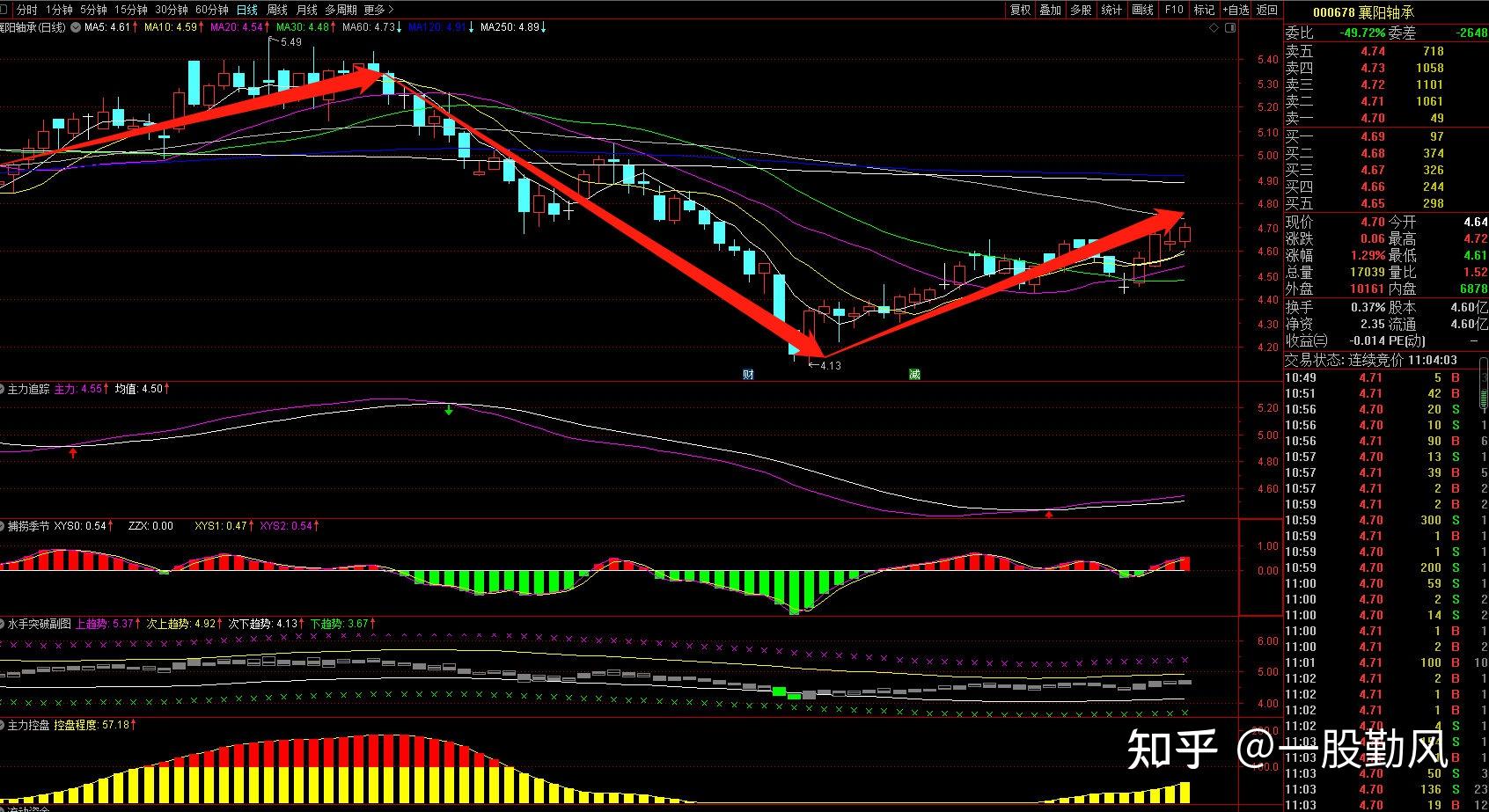The width and height of the screenshot is (1489, 812).
Task: Click the 主力追踪 indicator title
Action: point(29,388)
